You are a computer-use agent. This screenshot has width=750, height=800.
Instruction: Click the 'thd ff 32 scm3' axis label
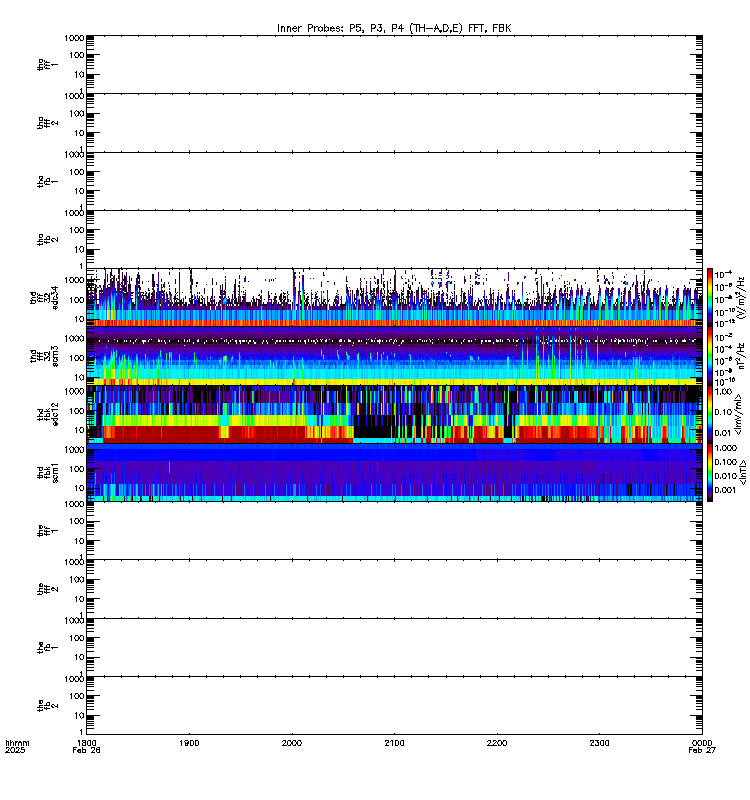44,356
